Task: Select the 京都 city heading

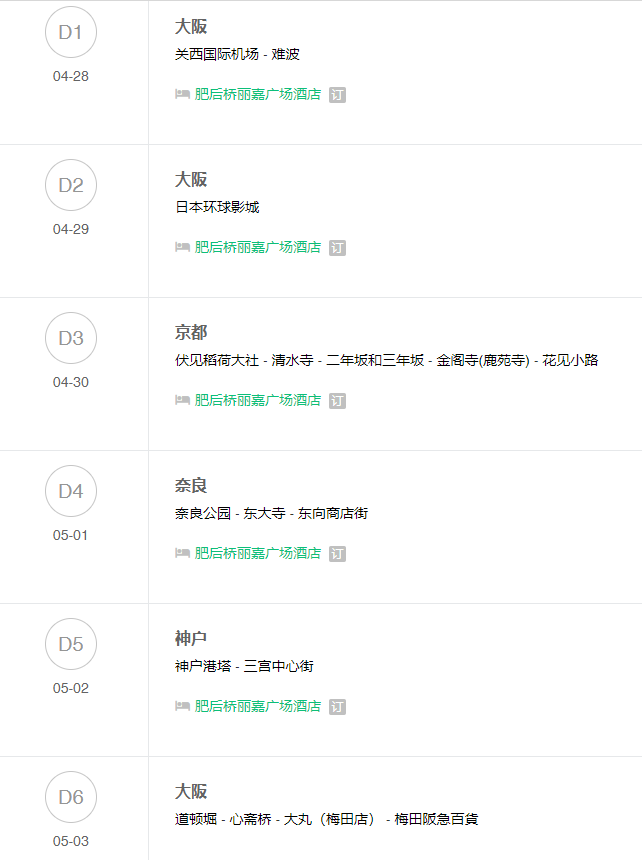Action: (x=191, y=333)
